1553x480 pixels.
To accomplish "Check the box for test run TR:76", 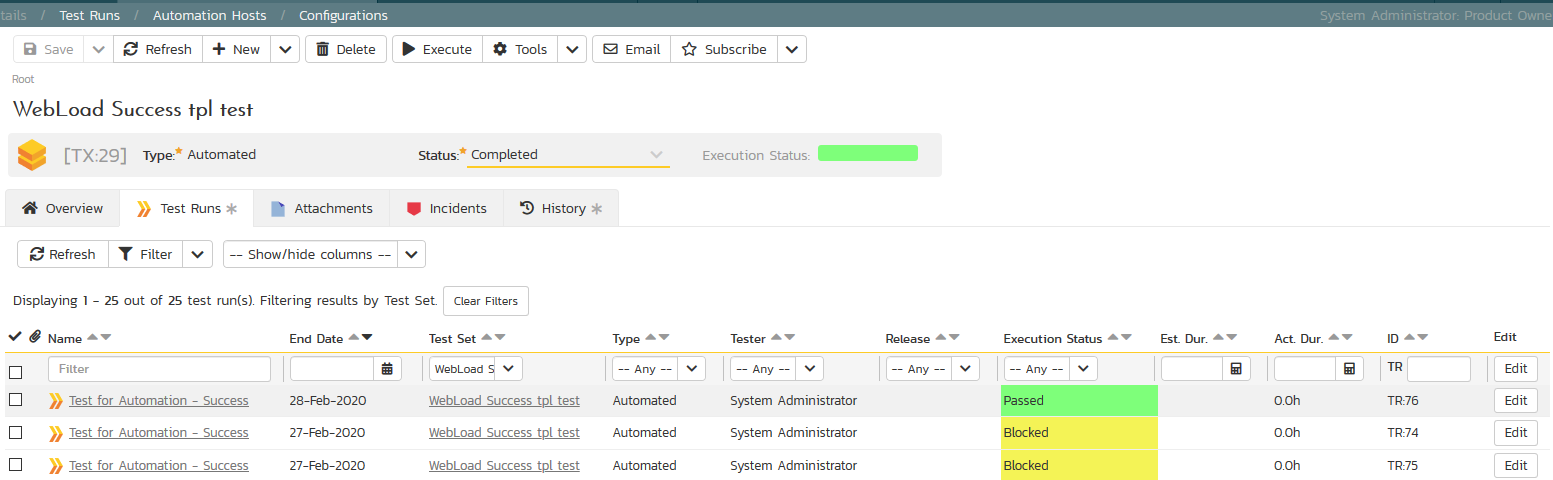I will (x=15, y=400).
